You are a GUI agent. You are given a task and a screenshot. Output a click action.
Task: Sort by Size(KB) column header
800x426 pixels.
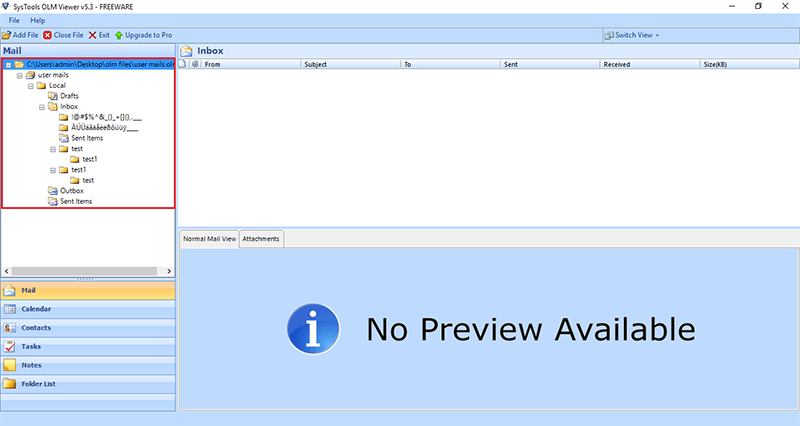point(749,64)
